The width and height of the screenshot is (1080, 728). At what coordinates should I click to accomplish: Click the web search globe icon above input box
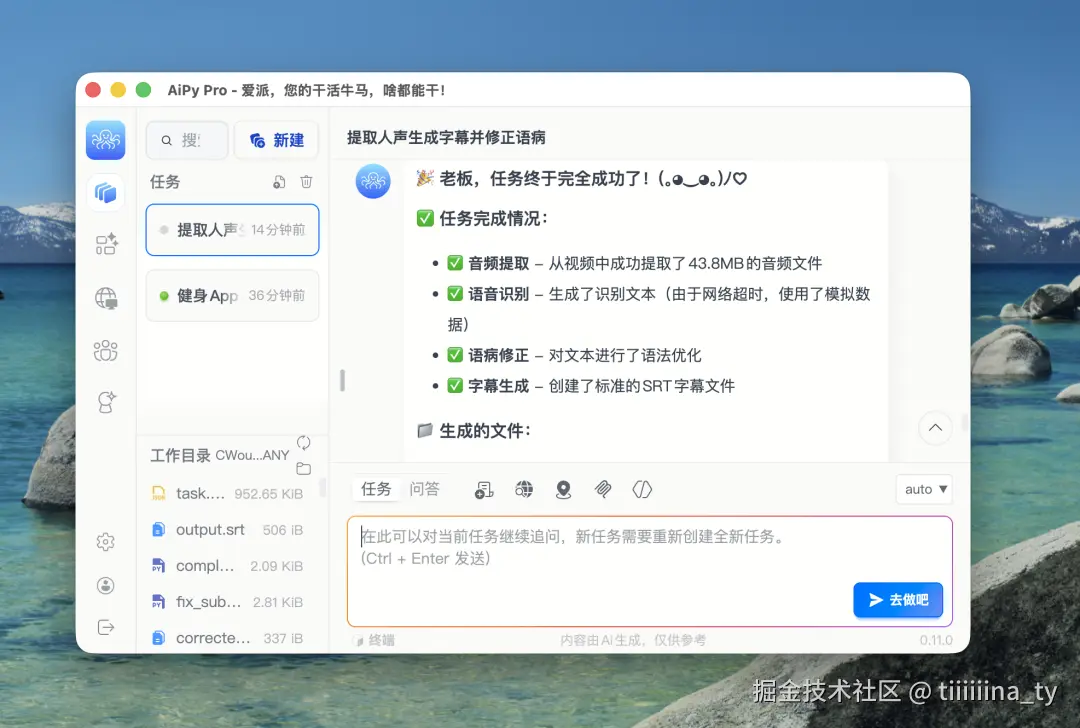point(524,489)
